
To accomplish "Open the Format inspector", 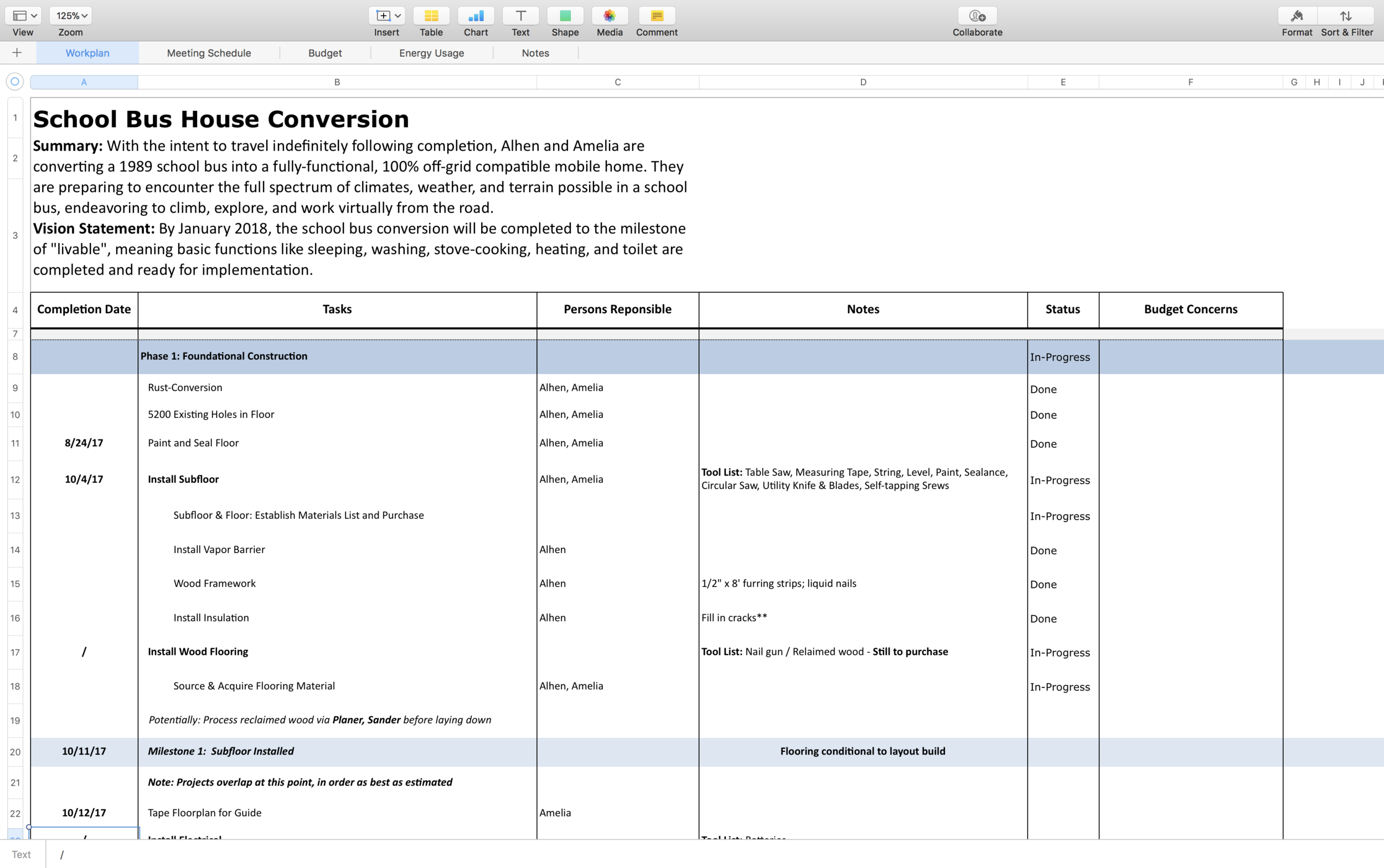I will coord(1297,15).
